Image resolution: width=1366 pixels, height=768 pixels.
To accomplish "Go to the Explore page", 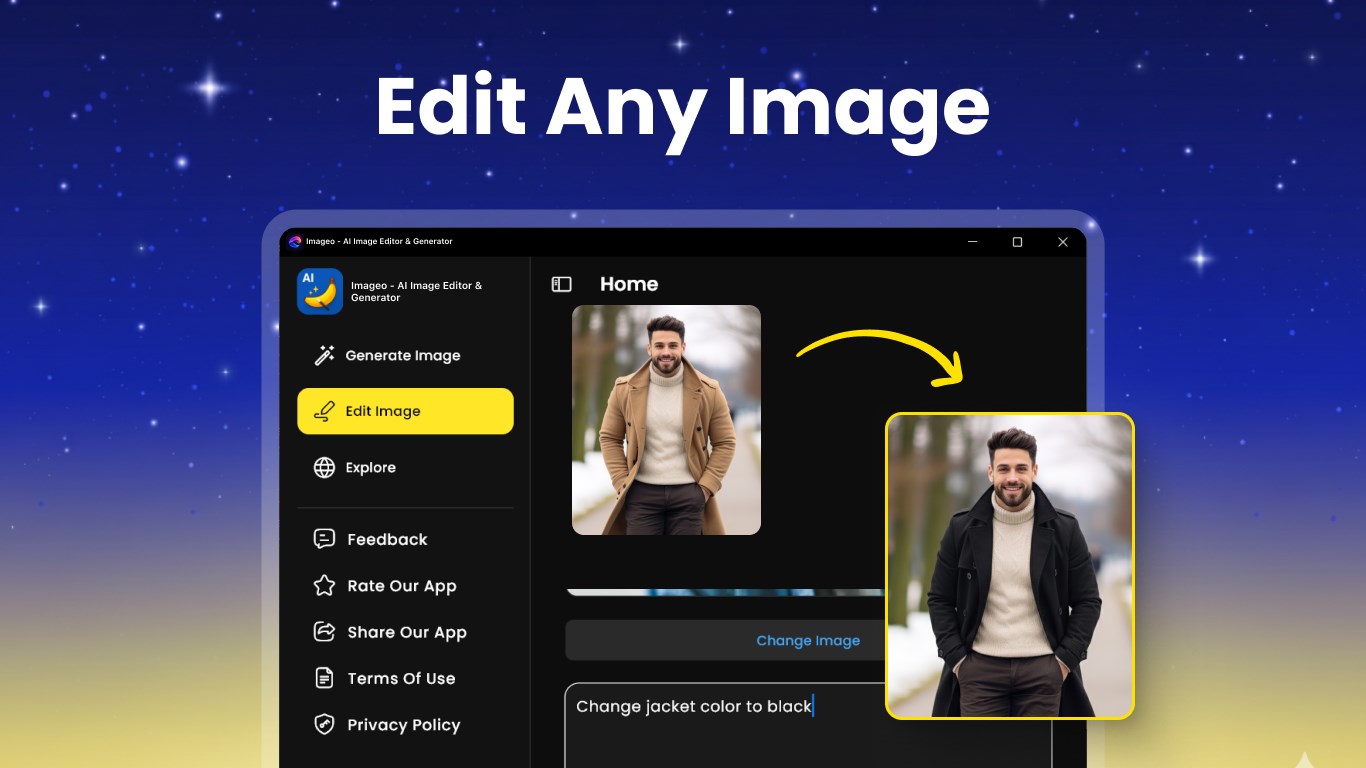I will tap(405, 467).
